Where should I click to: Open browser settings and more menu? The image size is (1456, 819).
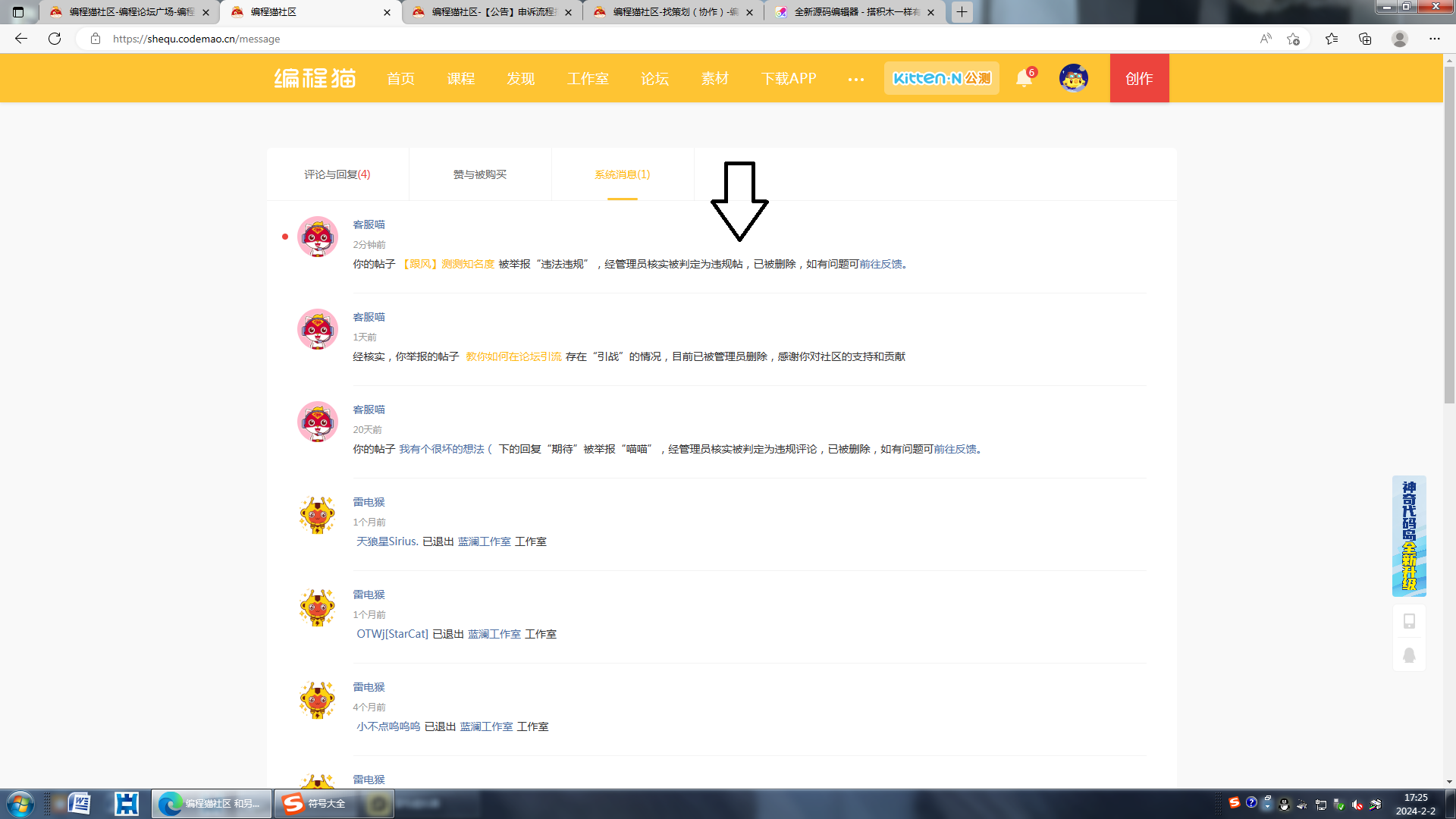click(x=1435, y=39)
